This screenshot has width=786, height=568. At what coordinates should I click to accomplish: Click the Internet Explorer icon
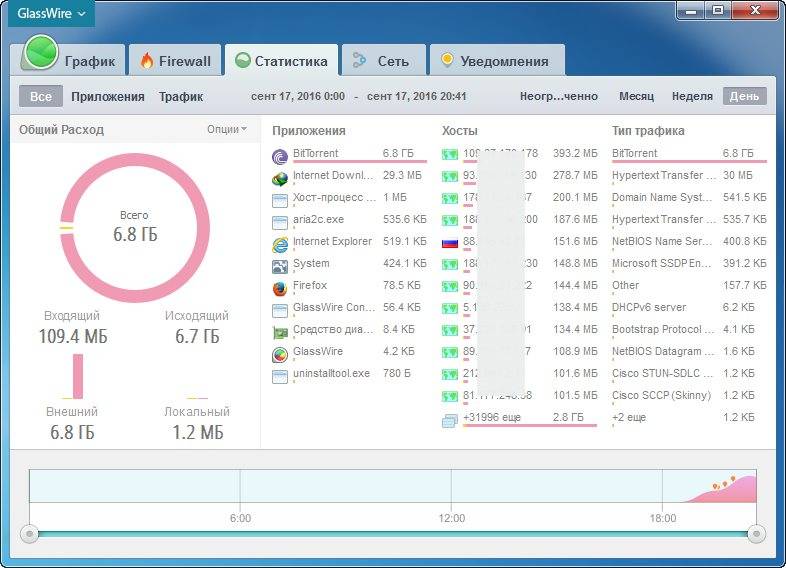pyautogui.click(x=280, y=245)
